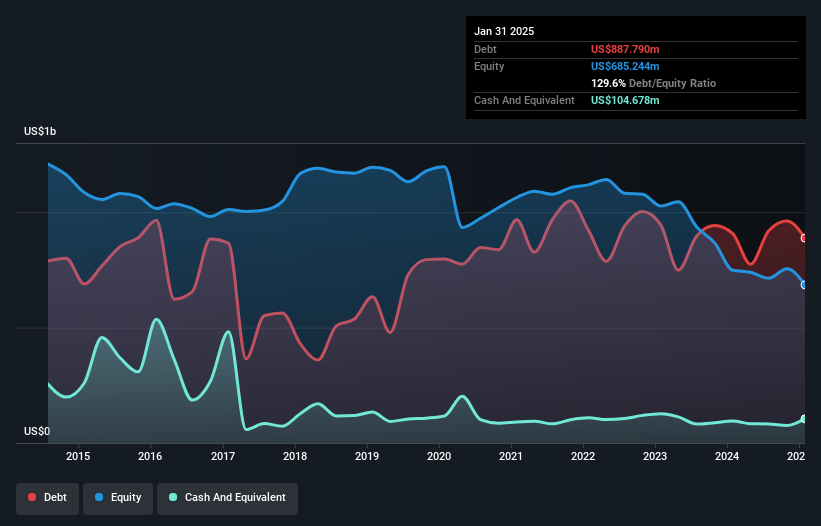Click the US$887.790m debt value
The height and width of the screenshot is (526, 821).
point(625,49)
